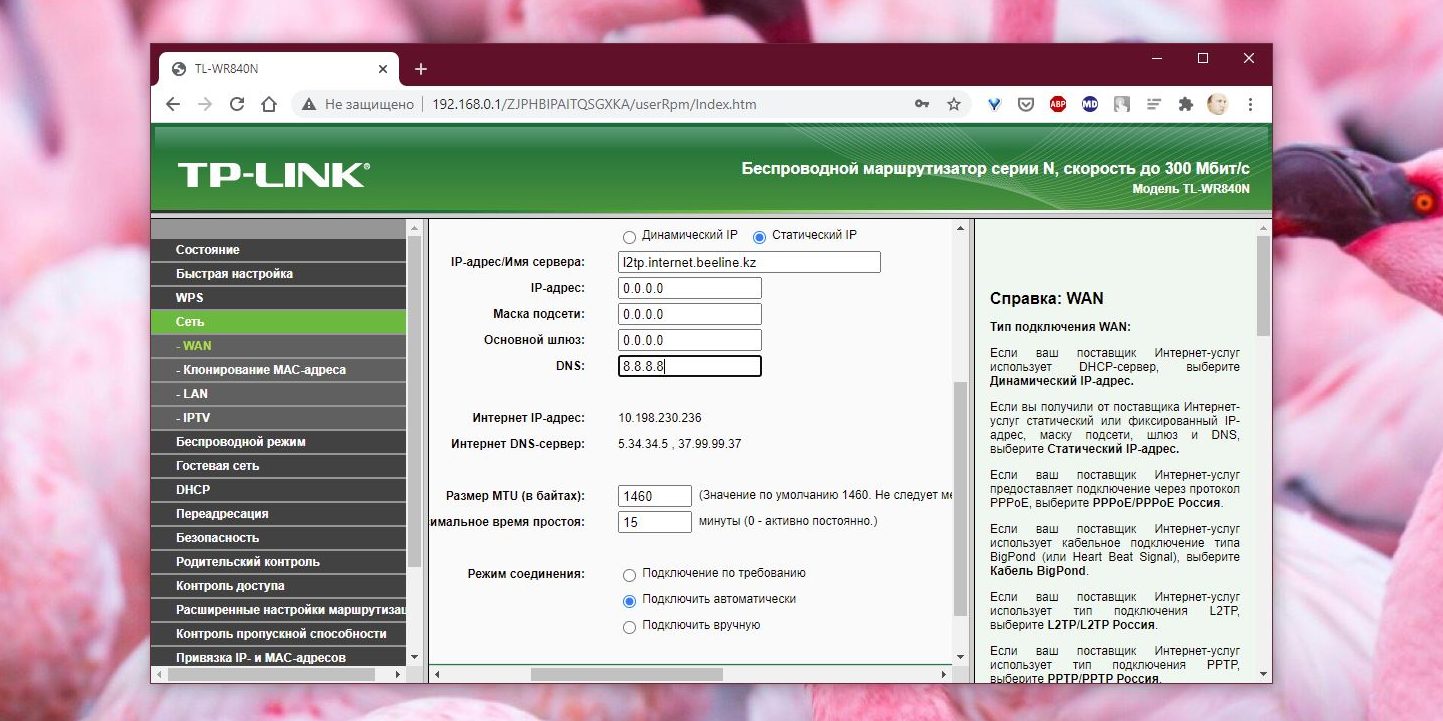
Task: Click the idle time field 15
Action: 655,522
